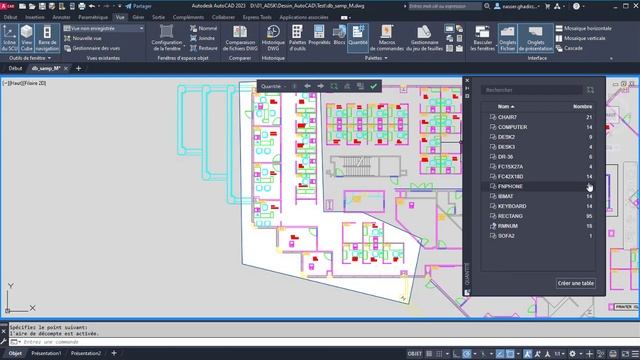
Task: Switch to the Paramétrique ribbon tab
Action: [93, 18]
